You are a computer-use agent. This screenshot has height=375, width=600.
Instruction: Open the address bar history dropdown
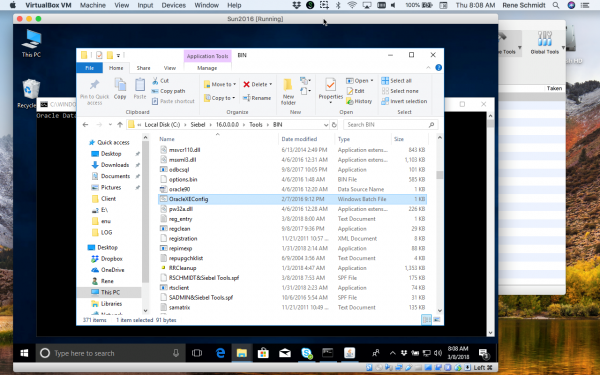[x=326, y=125]
